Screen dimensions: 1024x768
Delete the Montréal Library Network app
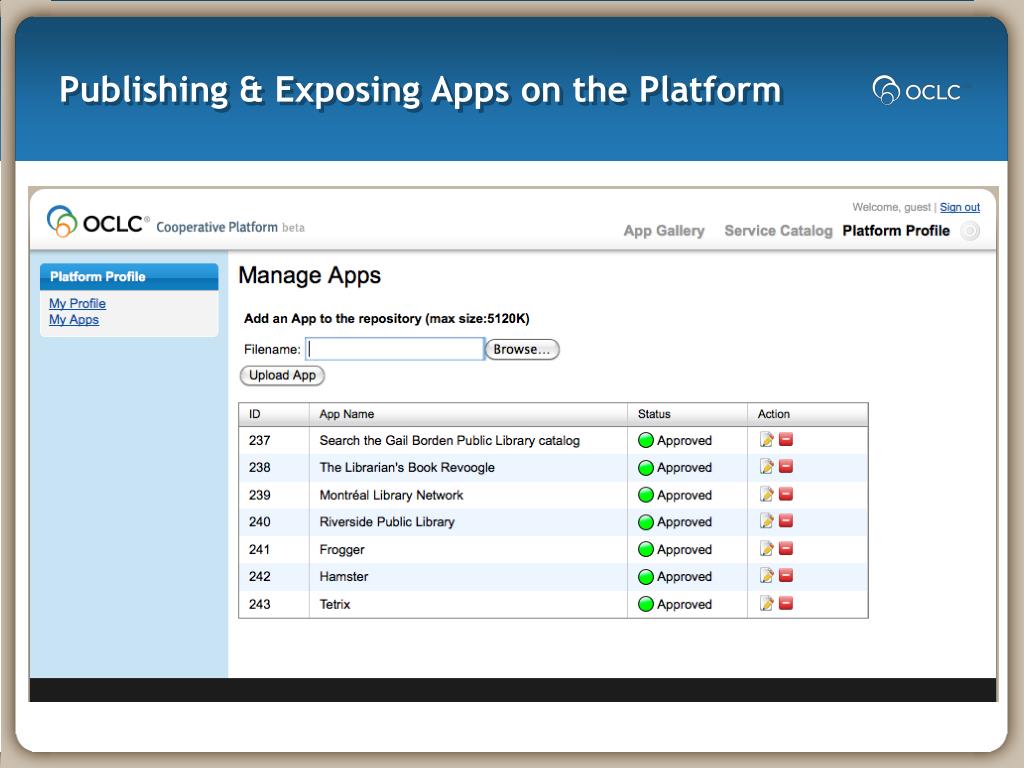tap(786, 494)
